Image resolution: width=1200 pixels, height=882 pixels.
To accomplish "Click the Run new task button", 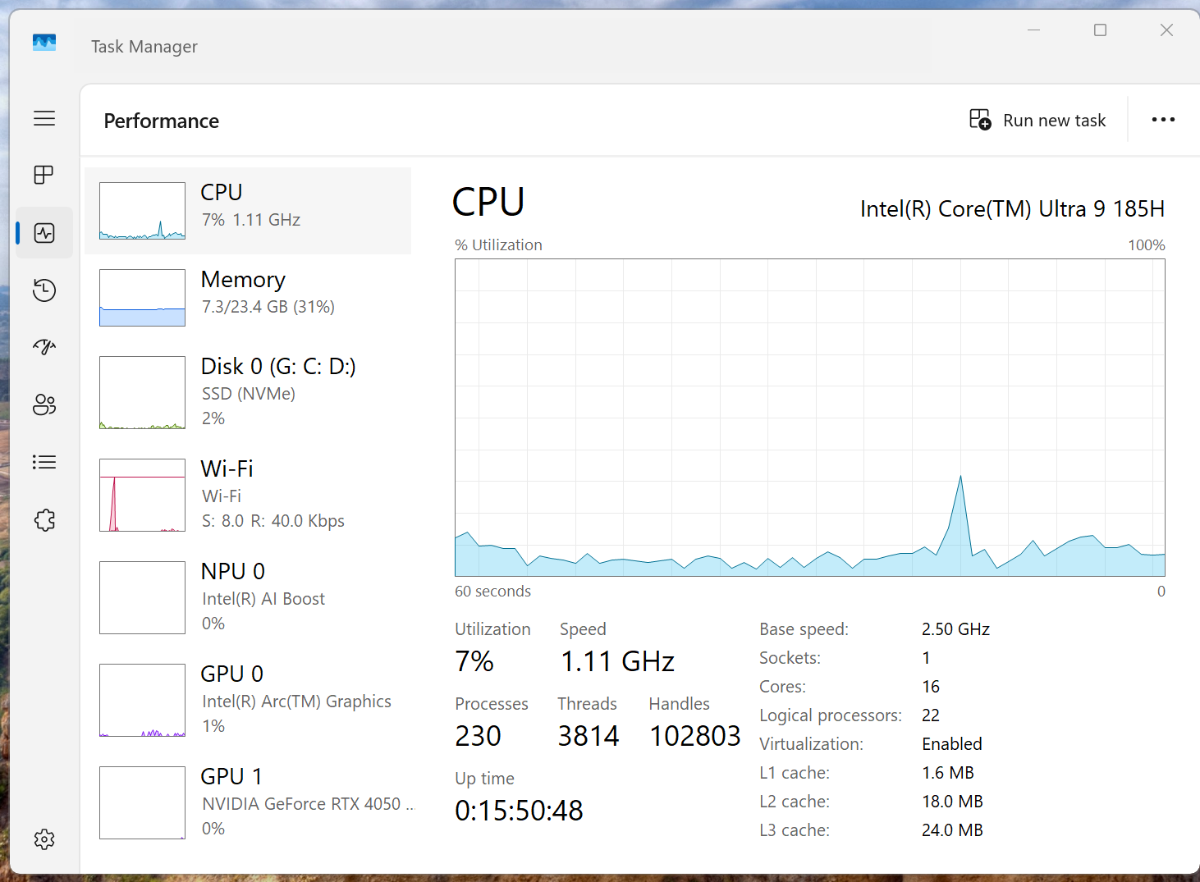I will [x=1038, y=120].
